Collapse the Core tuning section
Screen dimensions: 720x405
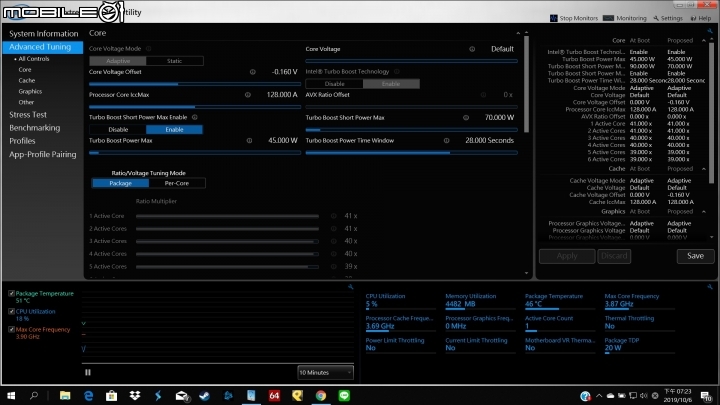[x=518, y=33]
